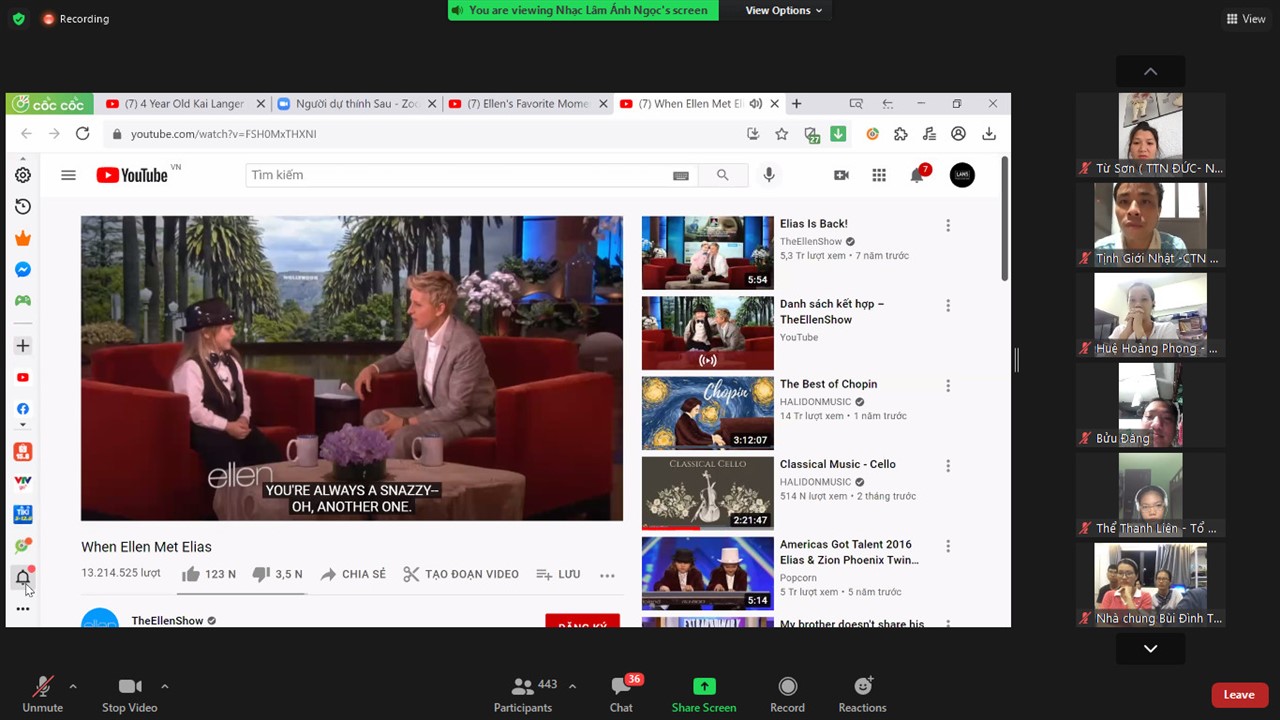Add a new sidebar shortcut with plus
The width and height of the screenshot is (1280, 720).
click(23, 346)
